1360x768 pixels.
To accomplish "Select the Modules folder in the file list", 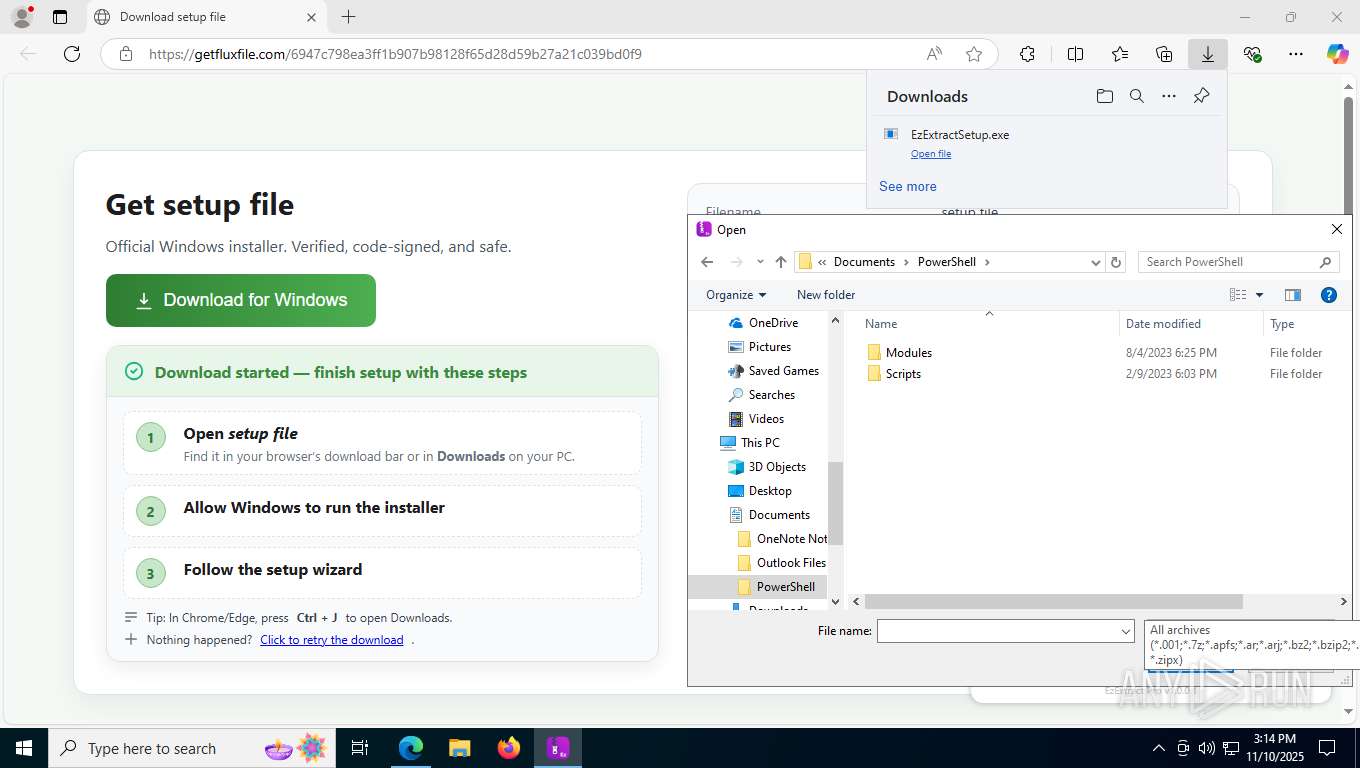I will click(909, 353).
